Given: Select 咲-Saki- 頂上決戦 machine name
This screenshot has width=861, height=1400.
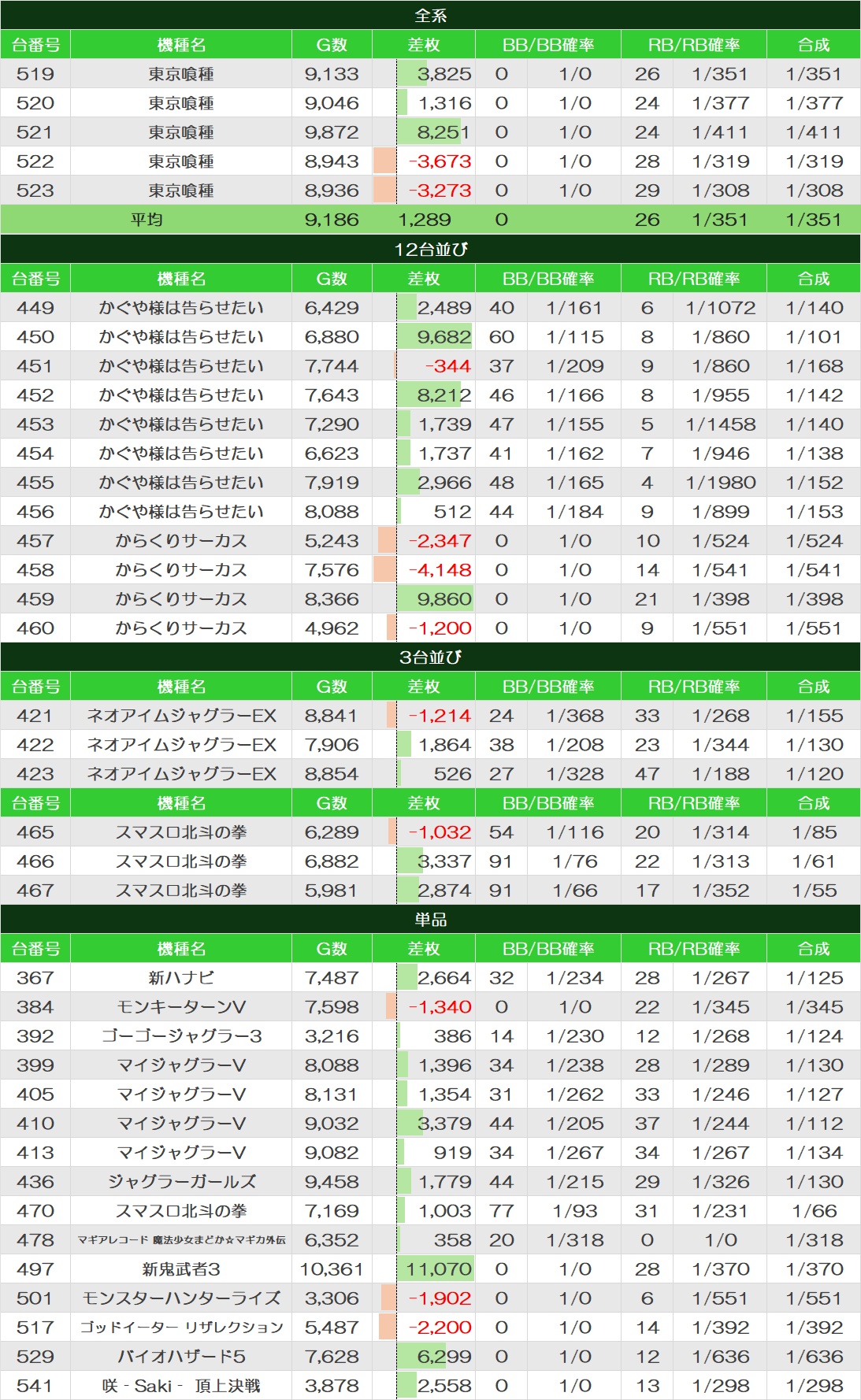Looking at the screenshot, I should (x=181, y=1386).
